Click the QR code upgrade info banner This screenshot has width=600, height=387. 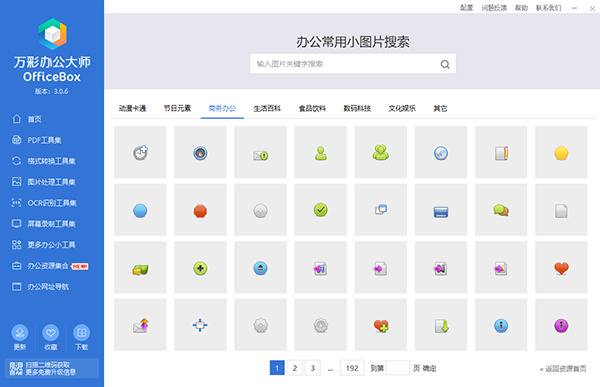point(51,368)
